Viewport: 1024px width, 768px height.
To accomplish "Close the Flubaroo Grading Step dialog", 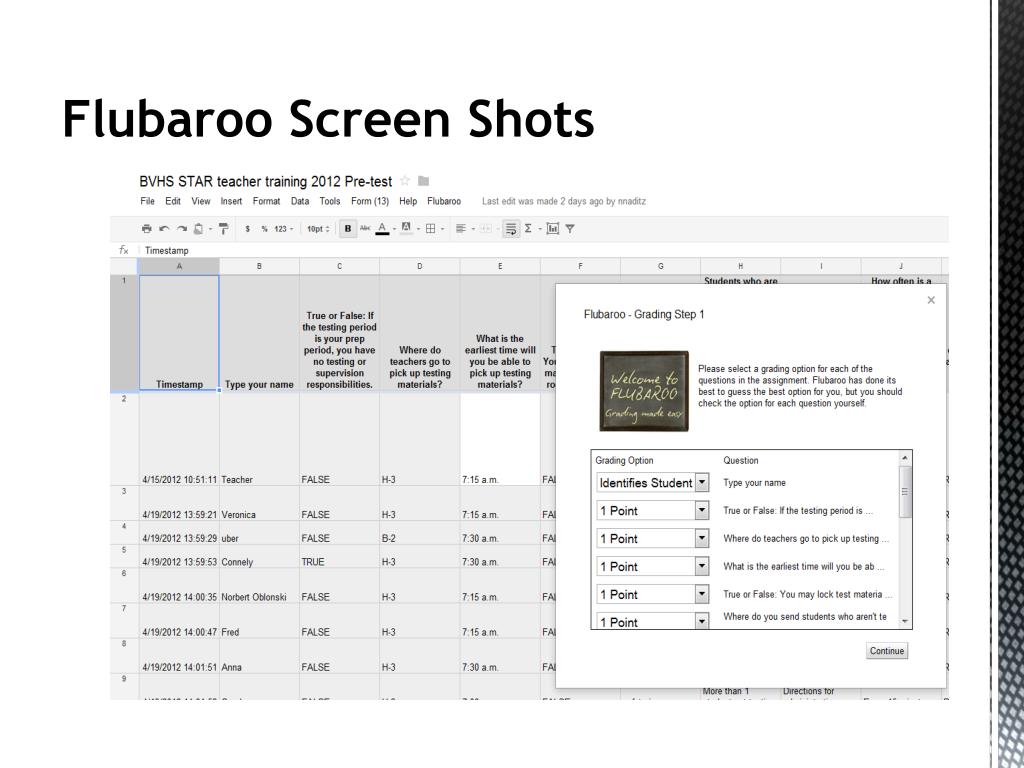I will [931, 300].
